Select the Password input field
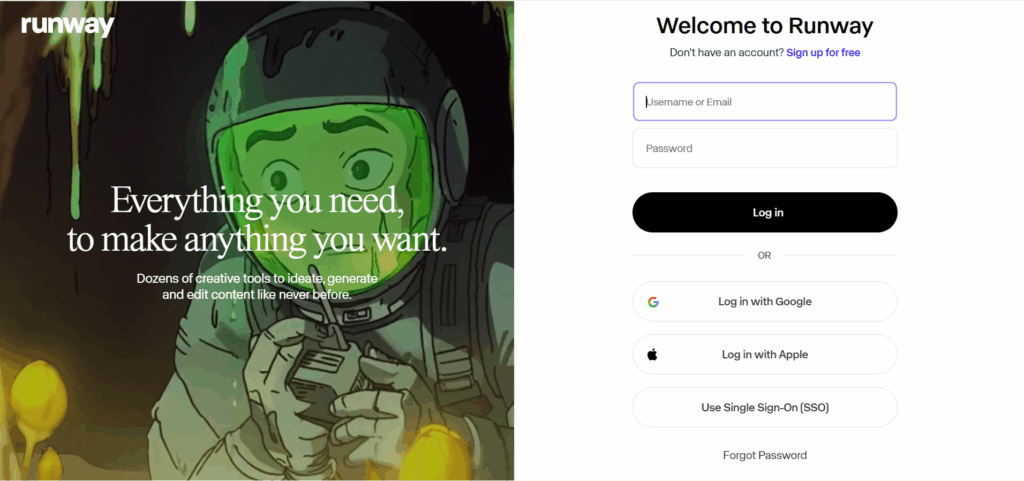The height and width of the screenshot is (481, 1024). point(765,148)
